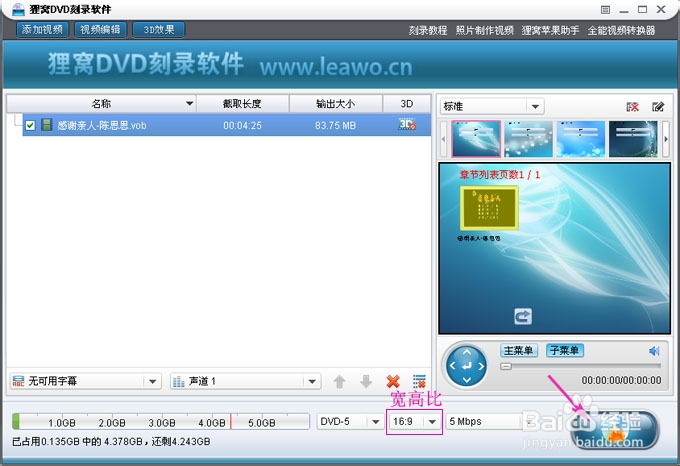This screenshot has height=466, width=680.
Task: Select the first pink-bordered menu template thumbnail
Action: click(x=476, y=139)
